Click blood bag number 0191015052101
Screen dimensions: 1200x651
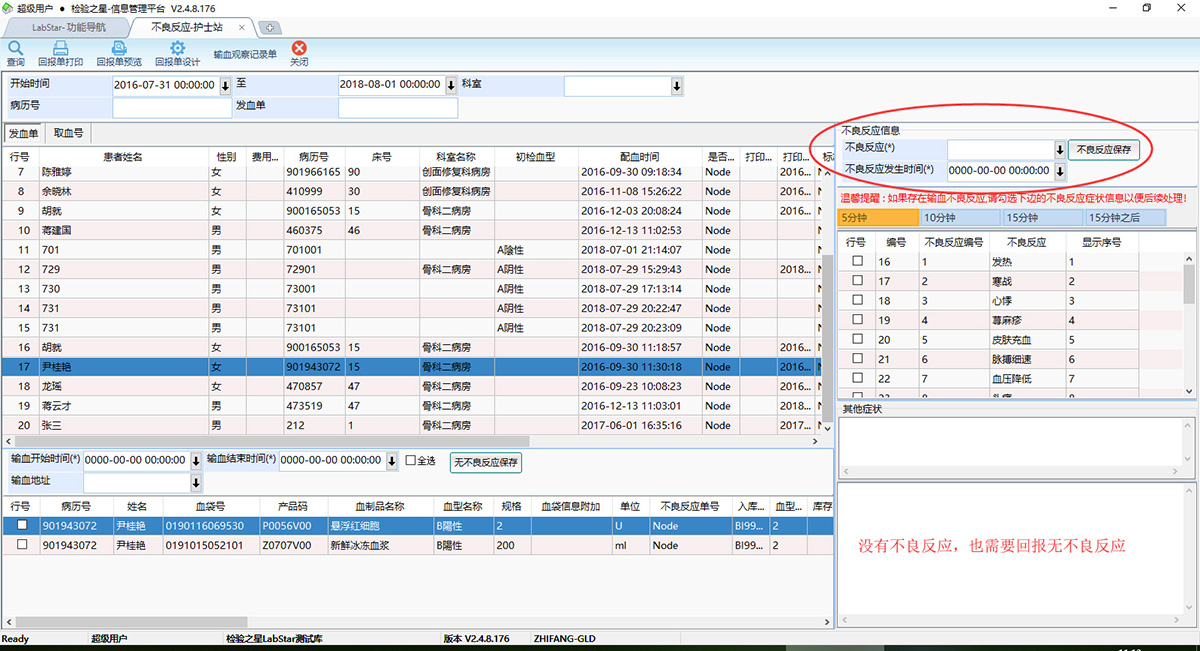tap(204, 545)
